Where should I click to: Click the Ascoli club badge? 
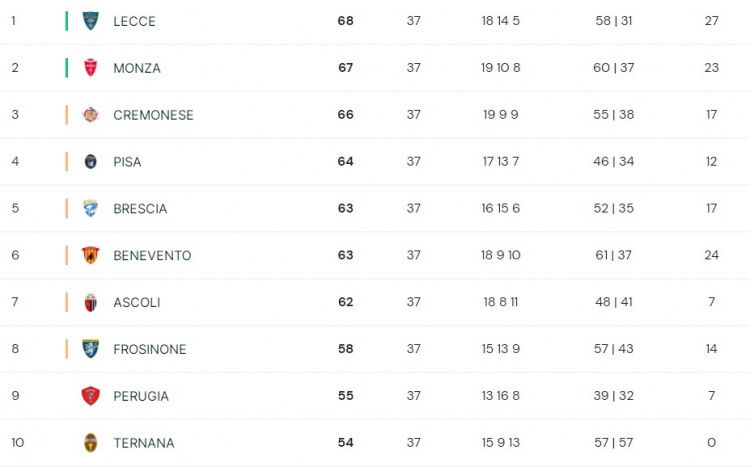90,302
